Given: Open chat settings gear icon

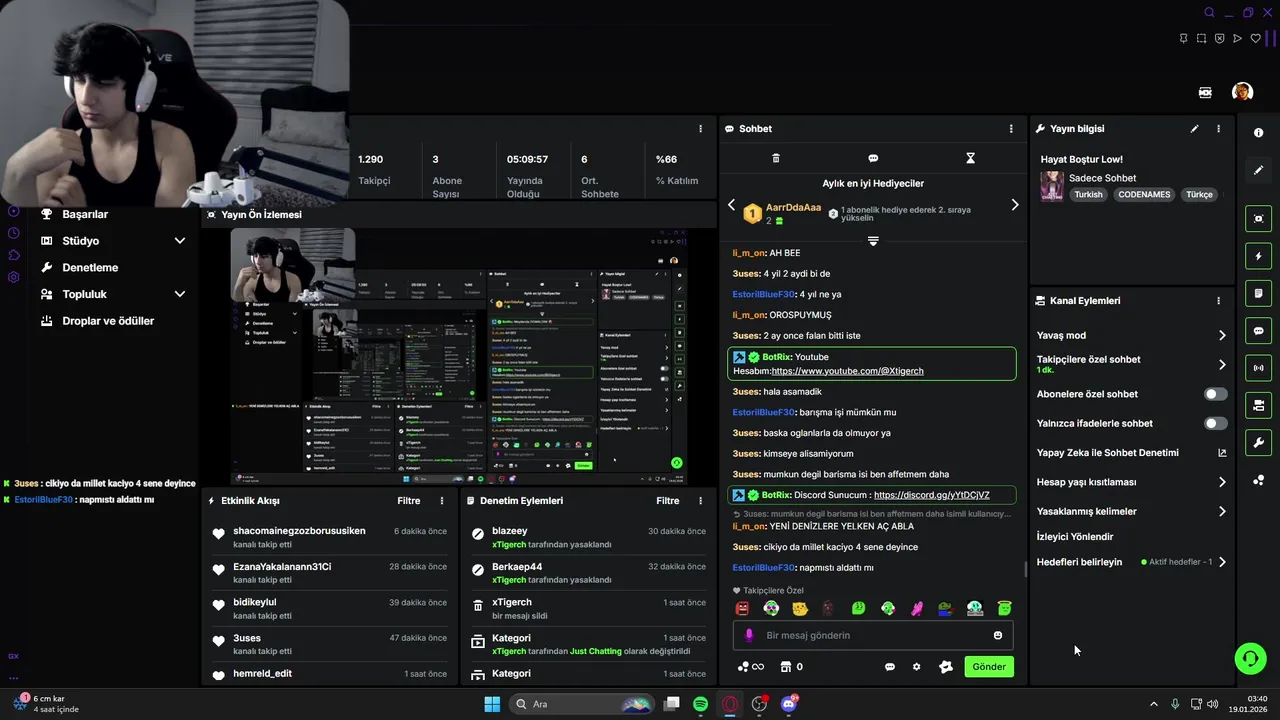Looking at the screenshot, I should (916, 667).
